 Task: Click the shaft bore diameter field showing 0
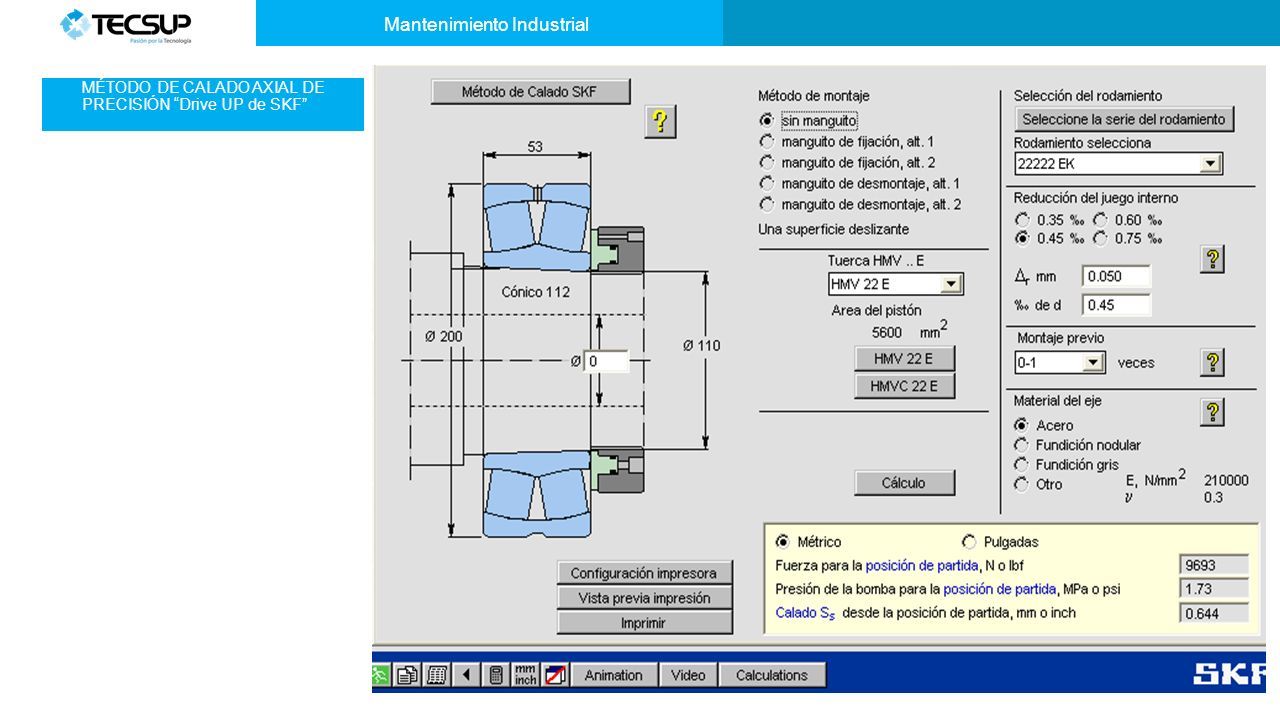607,361
